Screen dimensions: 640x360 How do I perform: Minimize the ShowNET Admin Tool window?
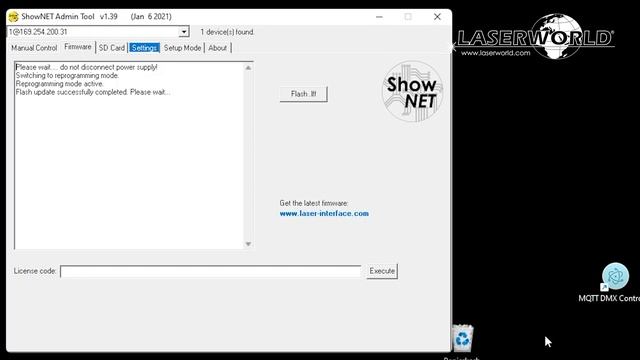[379, 17]
